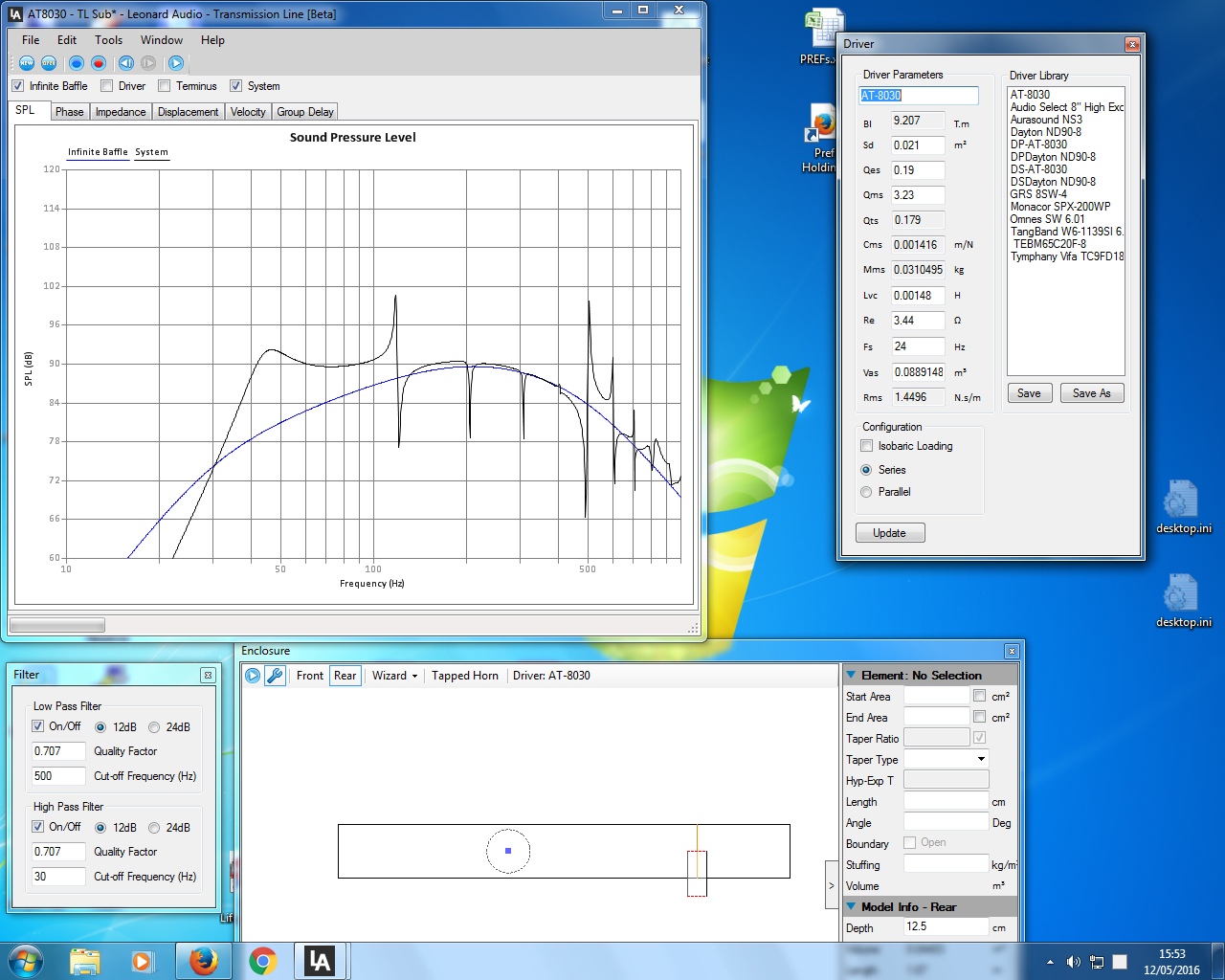This screenshot has height=980, width=1225.
Task: Click the Tapped Horn button
Action: (x=465, y=676)
